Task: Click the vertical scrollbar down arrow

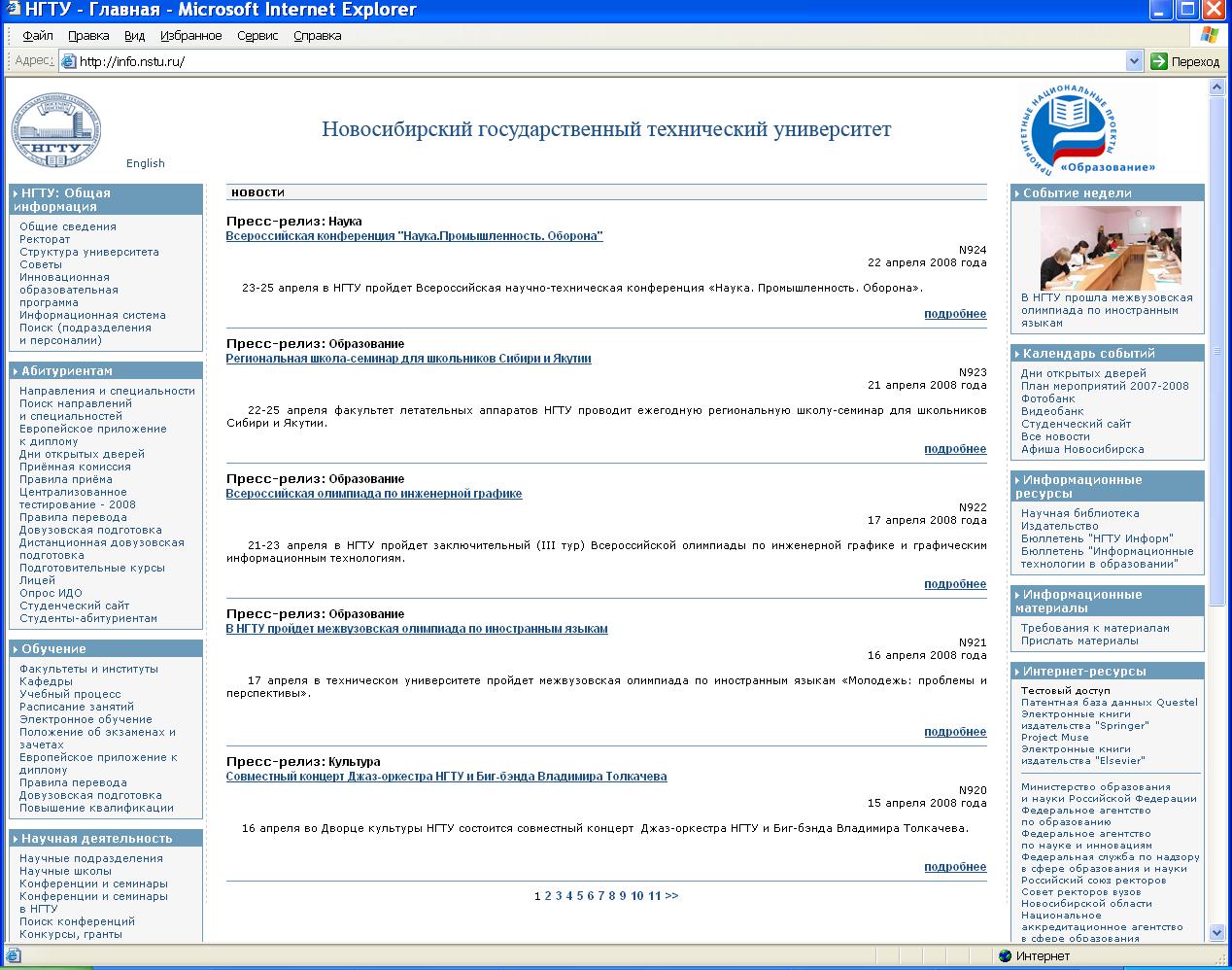Action: pyautogui.click(x=1216, y=933)
